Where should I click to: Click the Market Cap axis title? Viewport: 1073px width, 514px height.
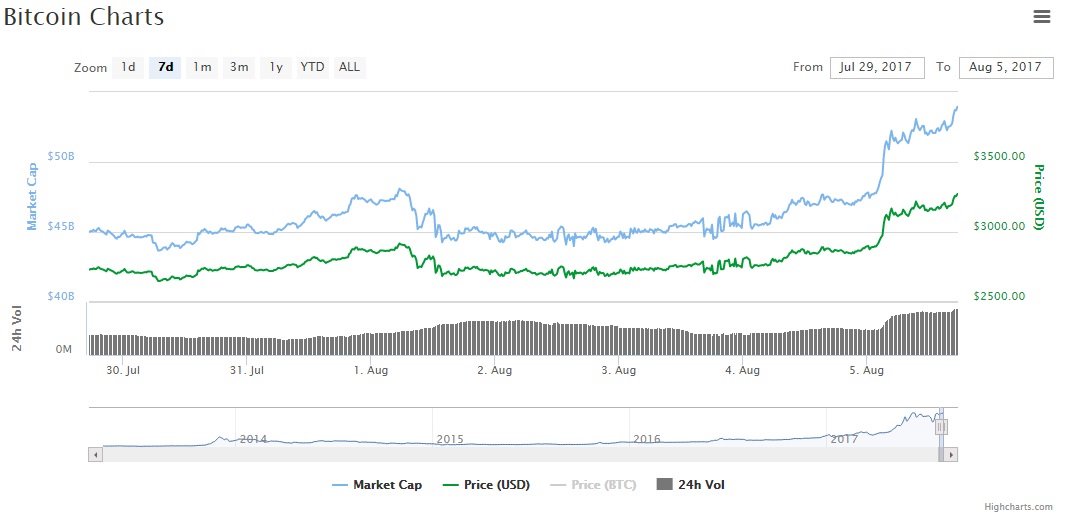pyautogui.click(x=31, y=197)
